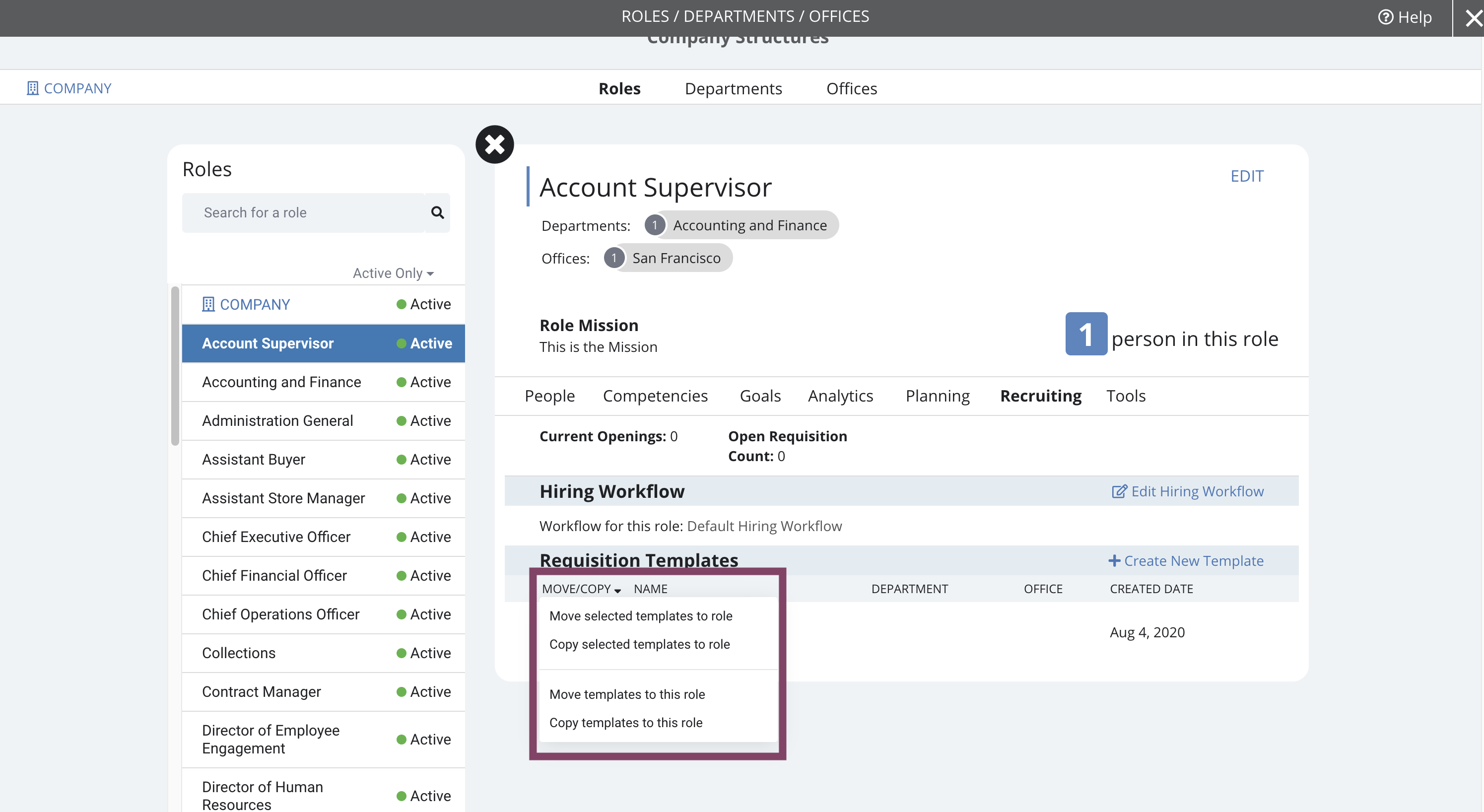This screenshot has height=812, width=1484.
Task: Click the COMPANY building icon in roles list
Action: 208,304
